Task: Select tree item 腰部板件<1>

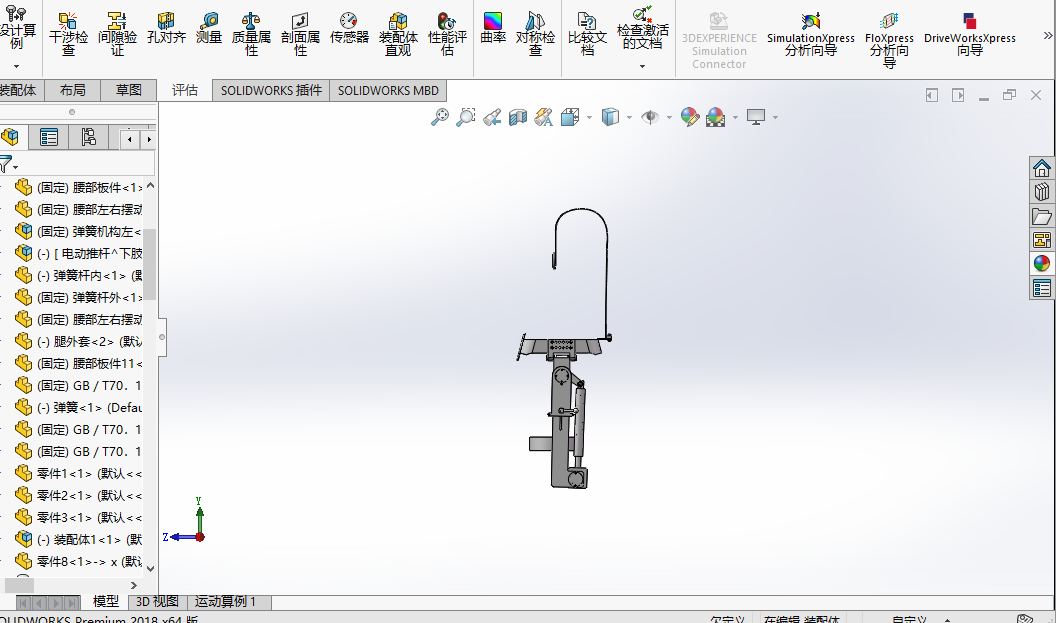Action: tap(79, 187)
